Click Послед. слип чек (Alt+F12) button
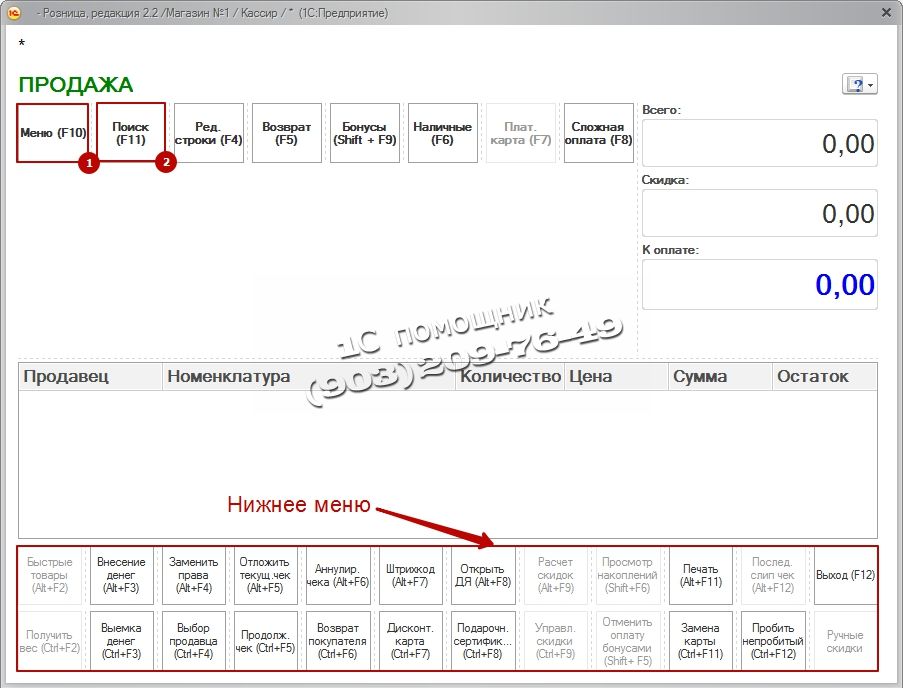The image size is (903, 688). (x=773, y=575)
